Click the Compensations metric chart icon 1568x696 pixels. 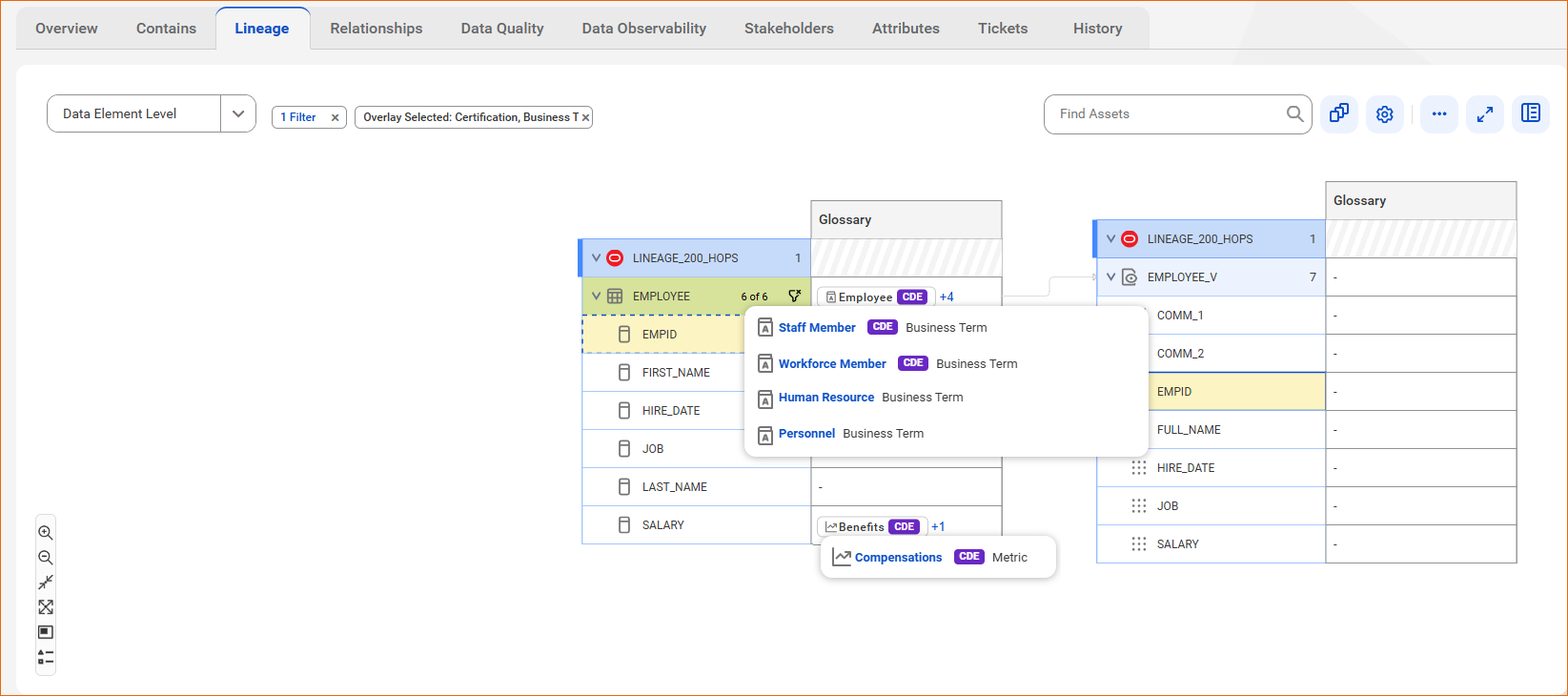point(842,558)
